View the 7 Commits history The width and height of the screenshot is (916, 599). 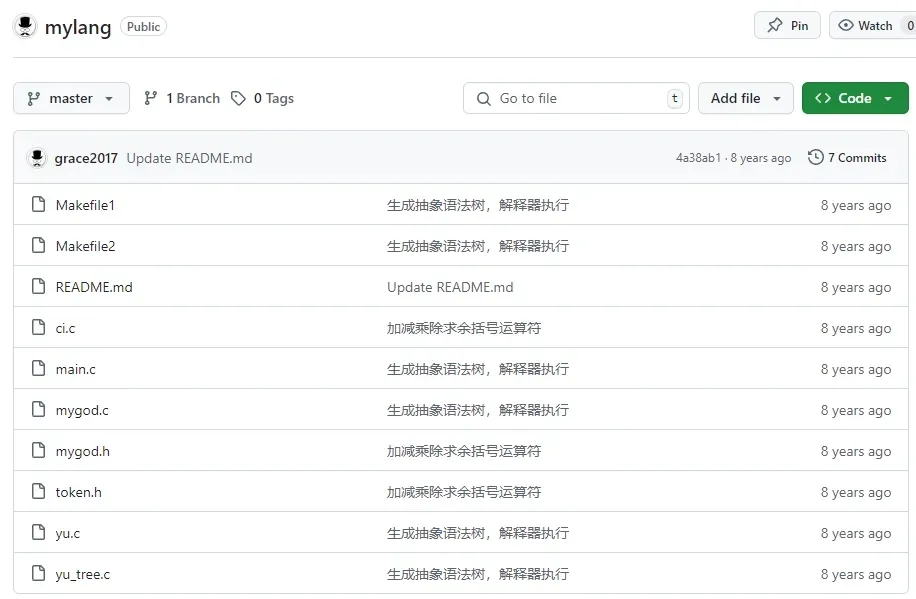click(847, 158)
